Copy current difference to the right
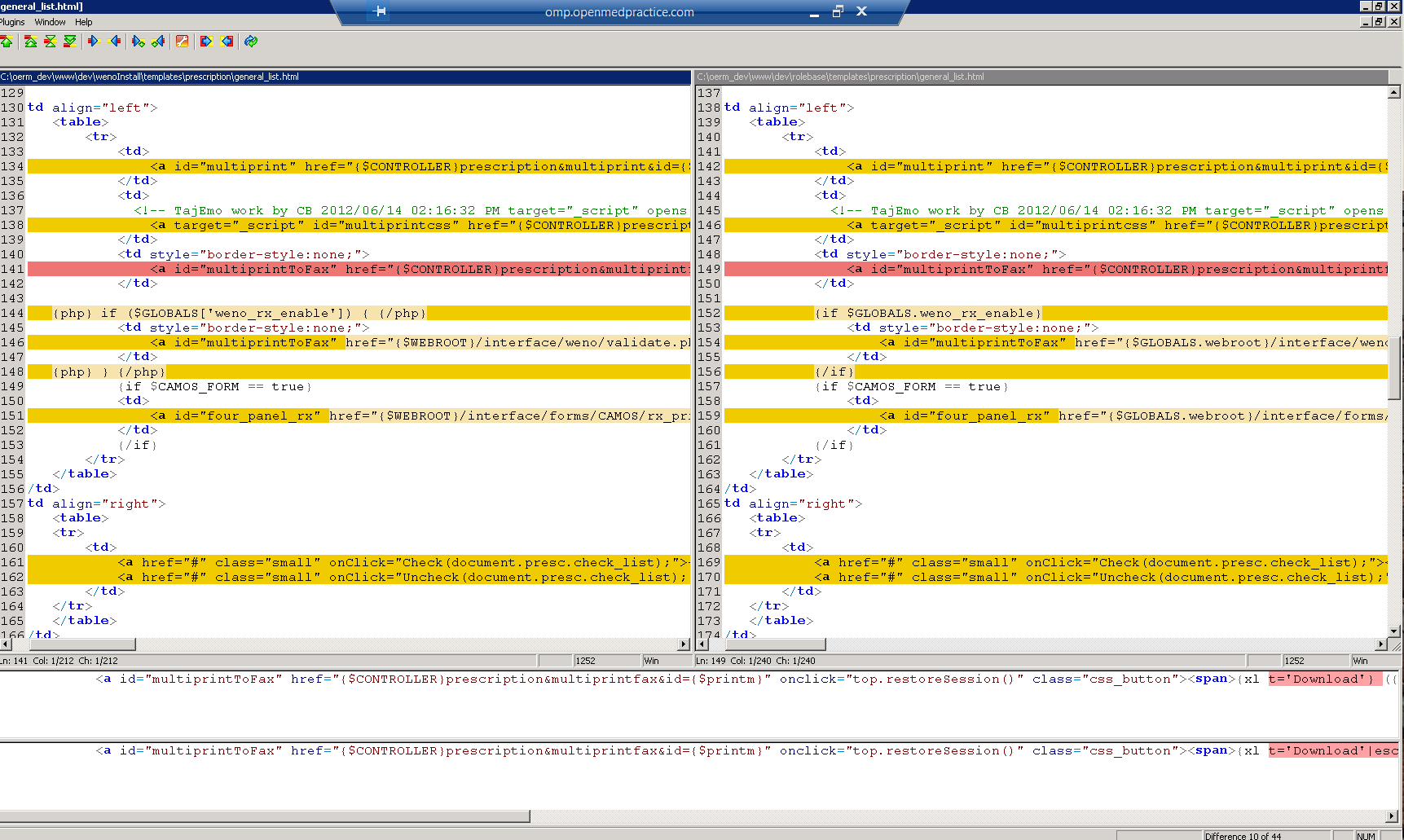This screenshot has height=840, width=1404. pyautogui.click(x=93, y=41)
